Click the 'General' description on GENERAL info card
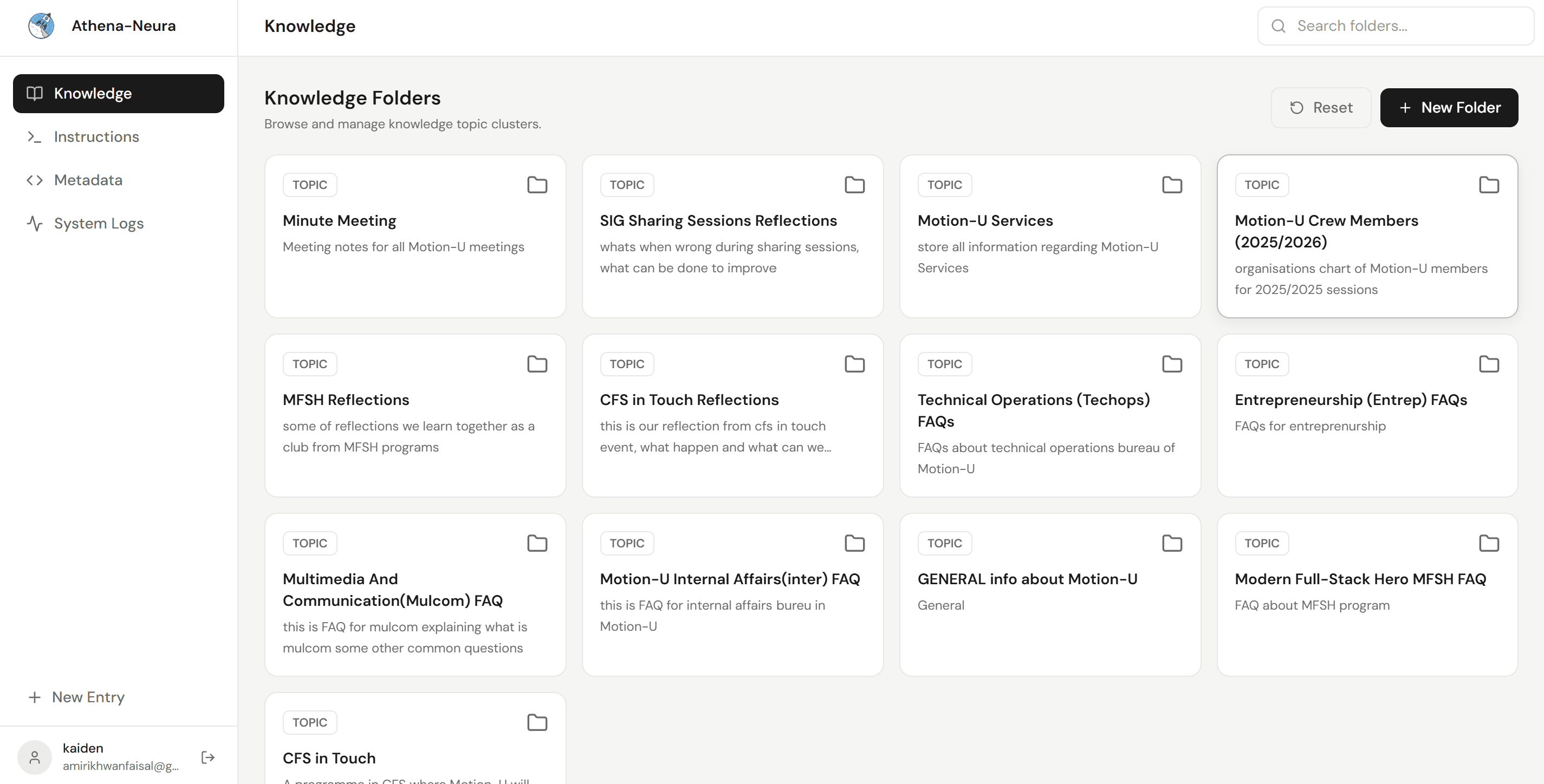 (941, 605)
